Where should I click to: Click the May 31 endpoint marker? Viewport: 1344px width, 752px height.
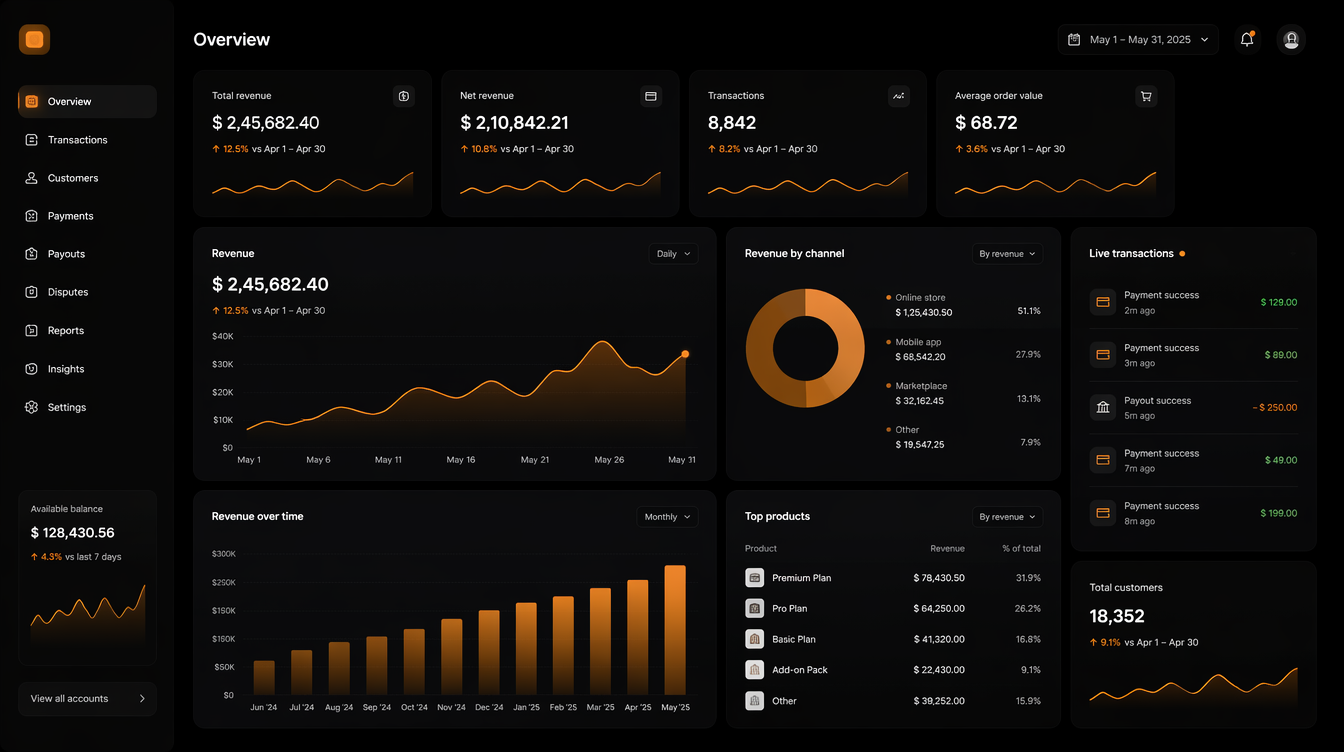point(685,354)
